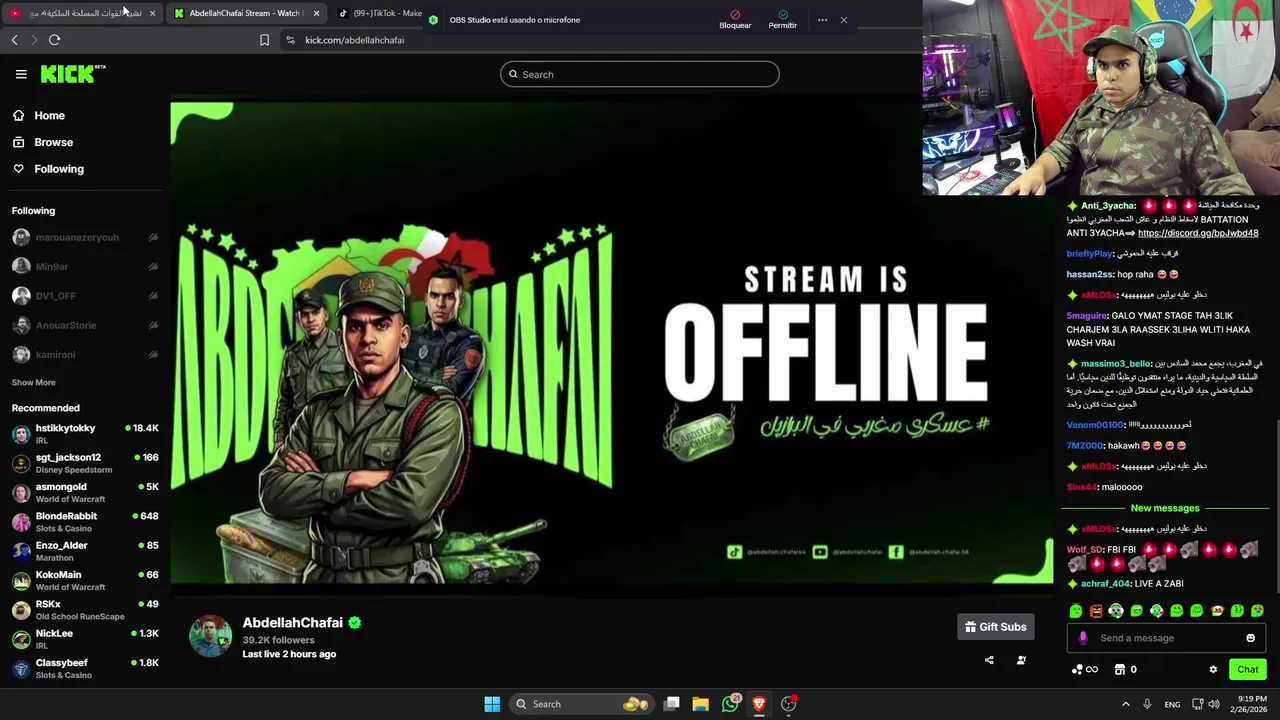Click the report user icon beside share

point(1021,660)
